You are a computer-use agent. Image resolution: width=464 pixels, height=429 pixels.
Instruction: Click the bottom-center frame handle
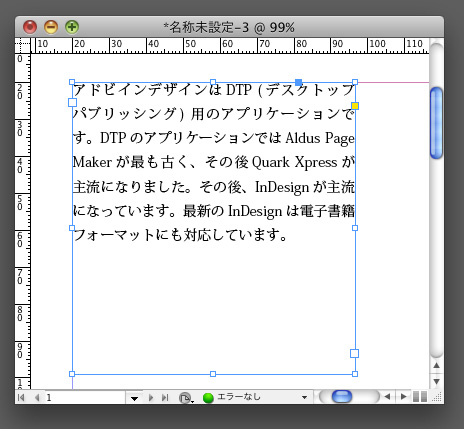[213, 374]
